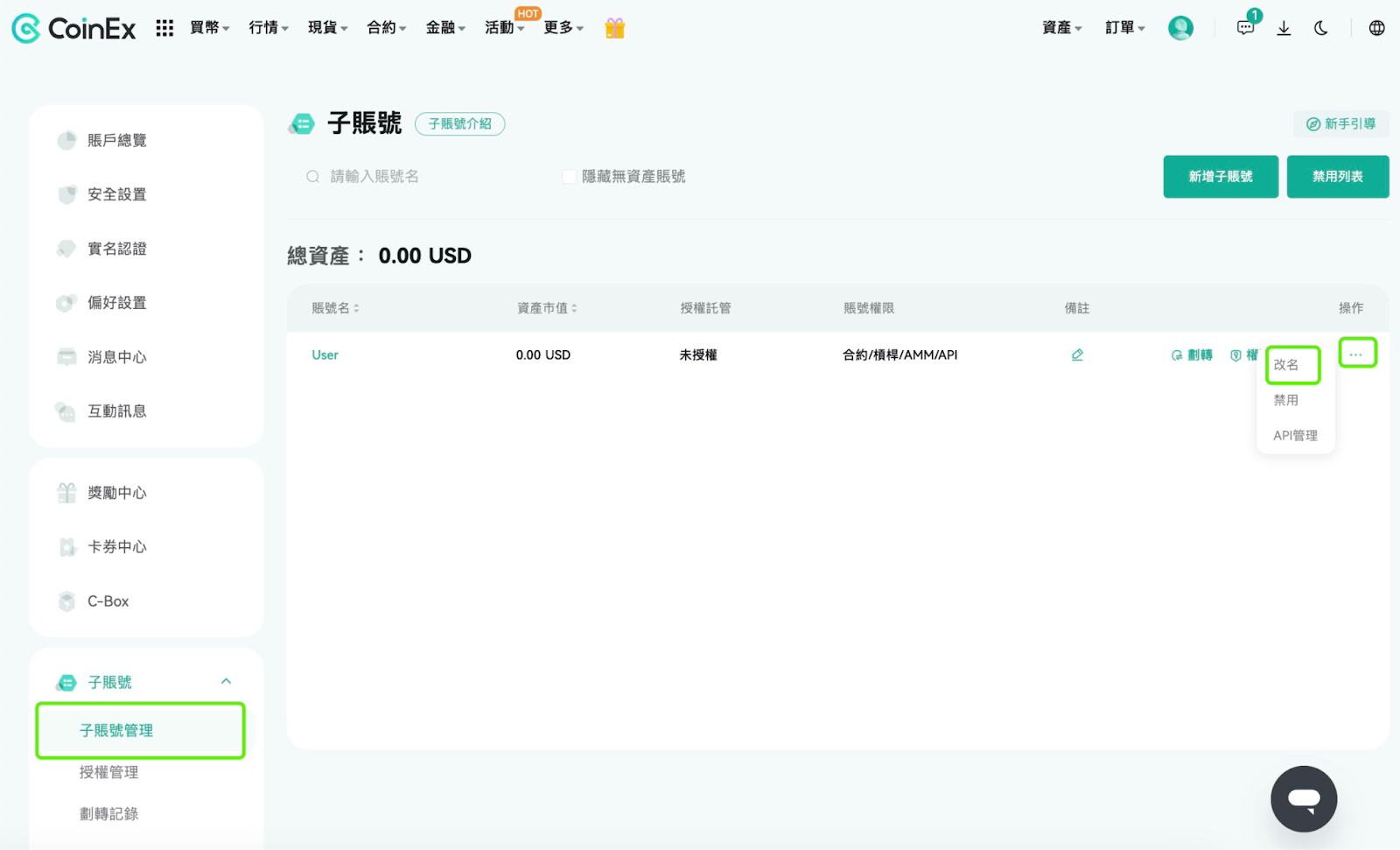Open the language globe icon

click(x=1376, y=28)
